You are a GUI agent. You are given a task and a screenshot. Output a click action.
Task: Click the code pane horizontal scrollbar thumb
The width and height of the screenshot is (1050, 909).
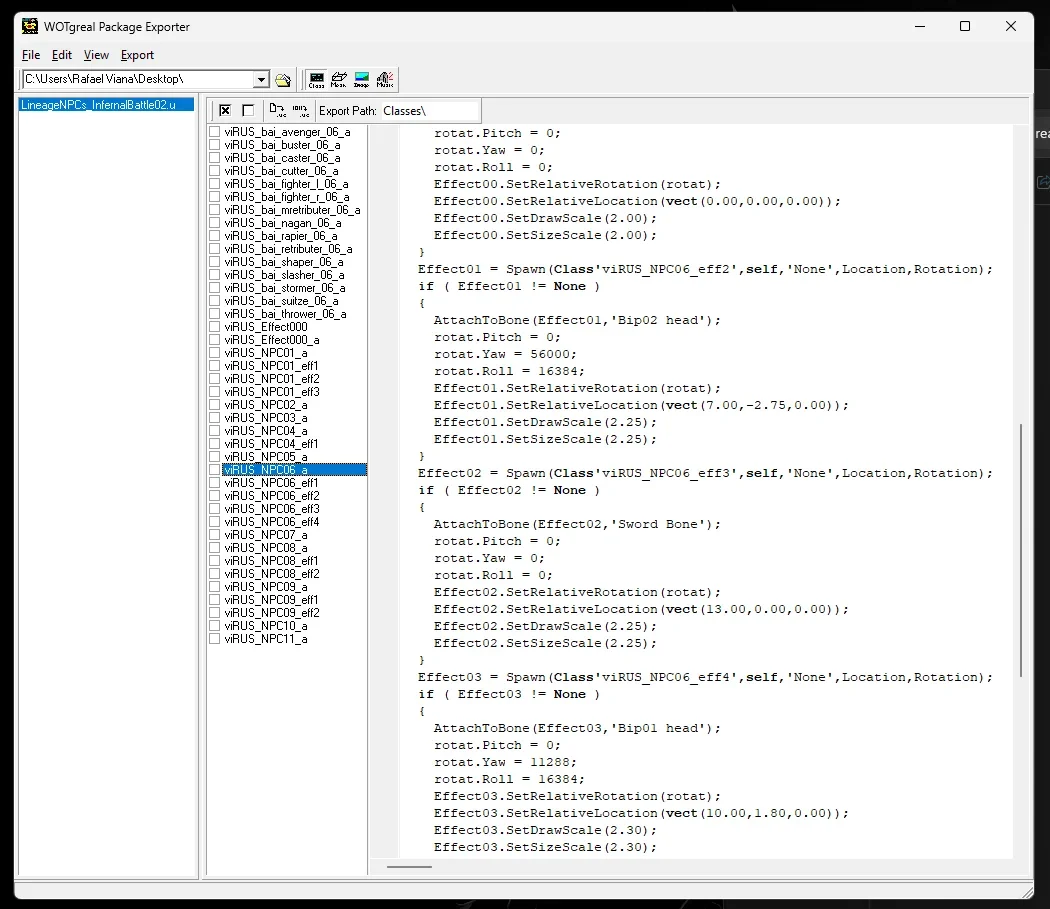tap(409, 867)
